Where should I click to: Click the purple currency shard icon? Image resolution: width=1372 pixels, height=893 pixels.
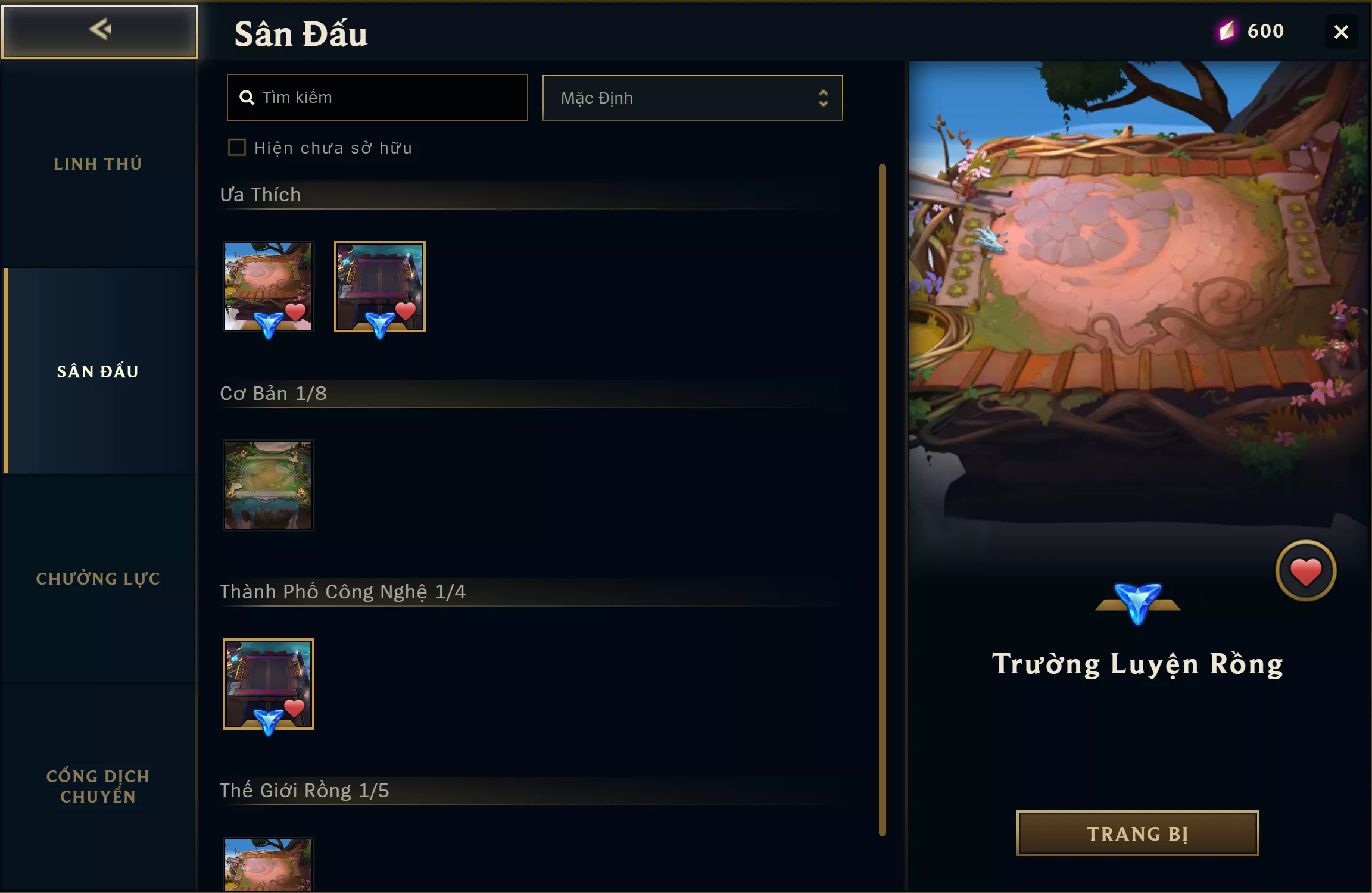pyautogui.click(x=1226, y=31)
